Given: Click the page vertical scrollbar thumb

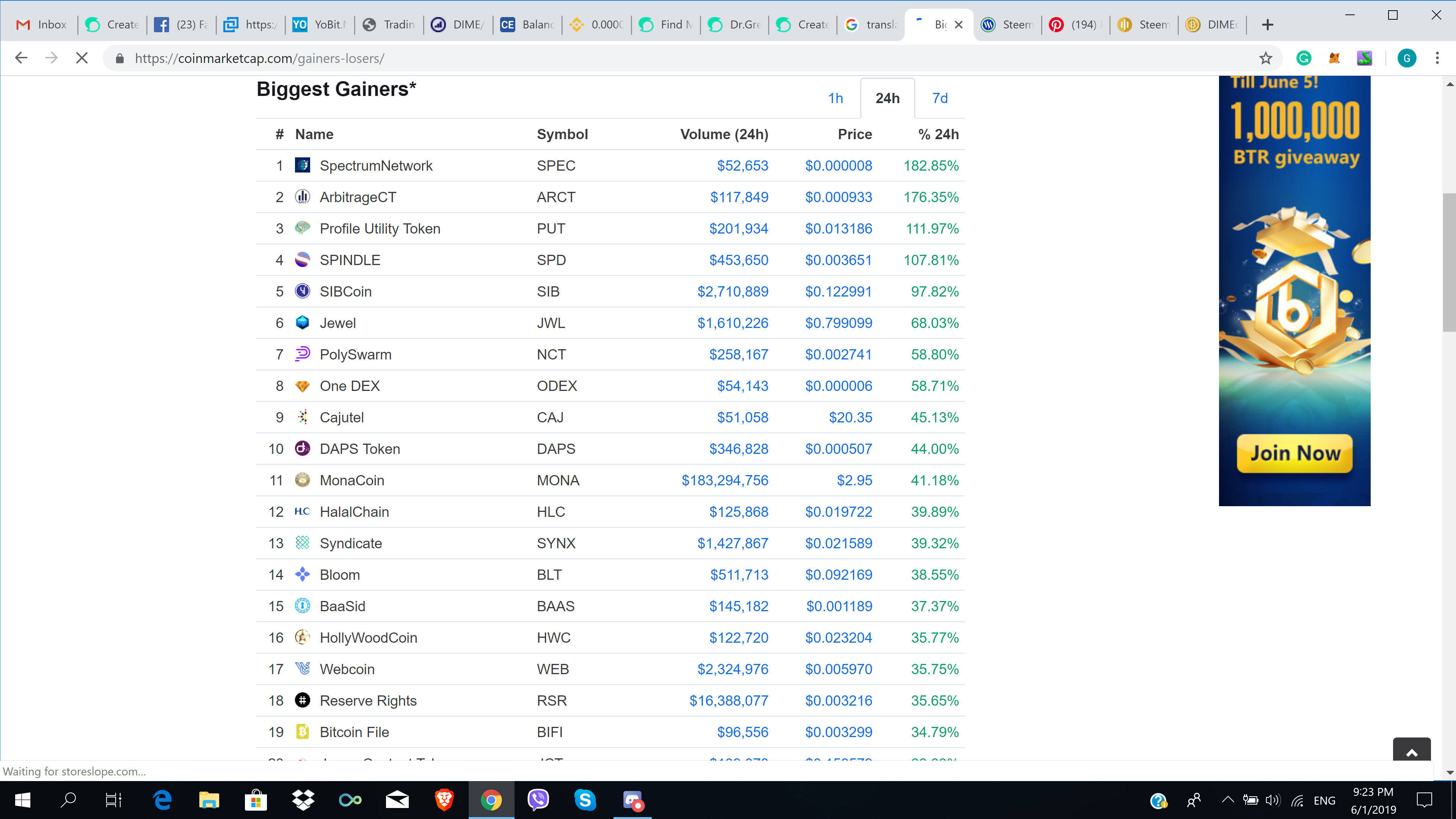Looking at the screenshot, I should coord(1449,263).
